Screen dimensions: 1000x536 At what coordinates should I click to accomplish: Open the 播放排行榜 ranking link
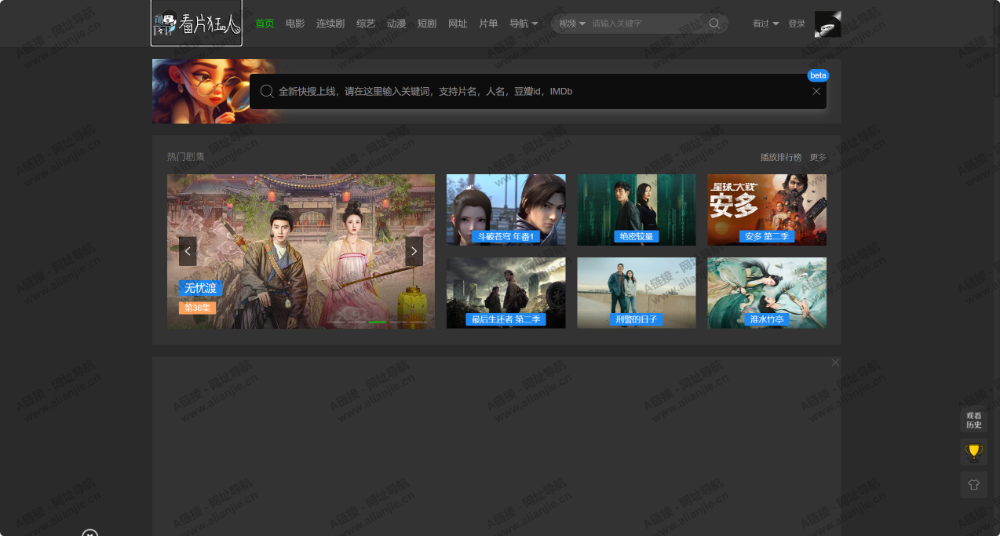(781, 157)
